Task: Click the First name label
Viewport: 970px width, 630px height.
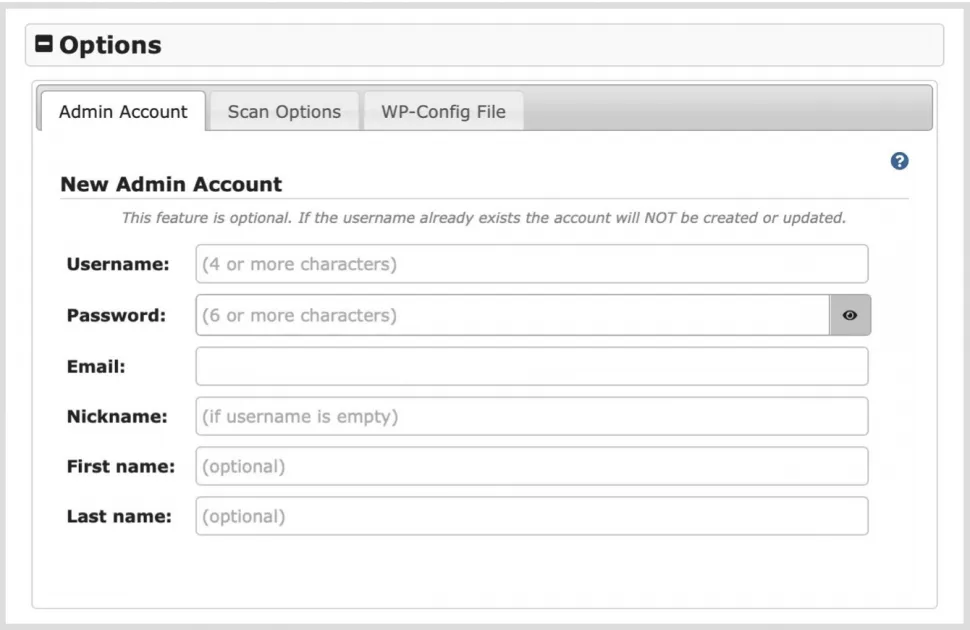Action: click(120, 466)
